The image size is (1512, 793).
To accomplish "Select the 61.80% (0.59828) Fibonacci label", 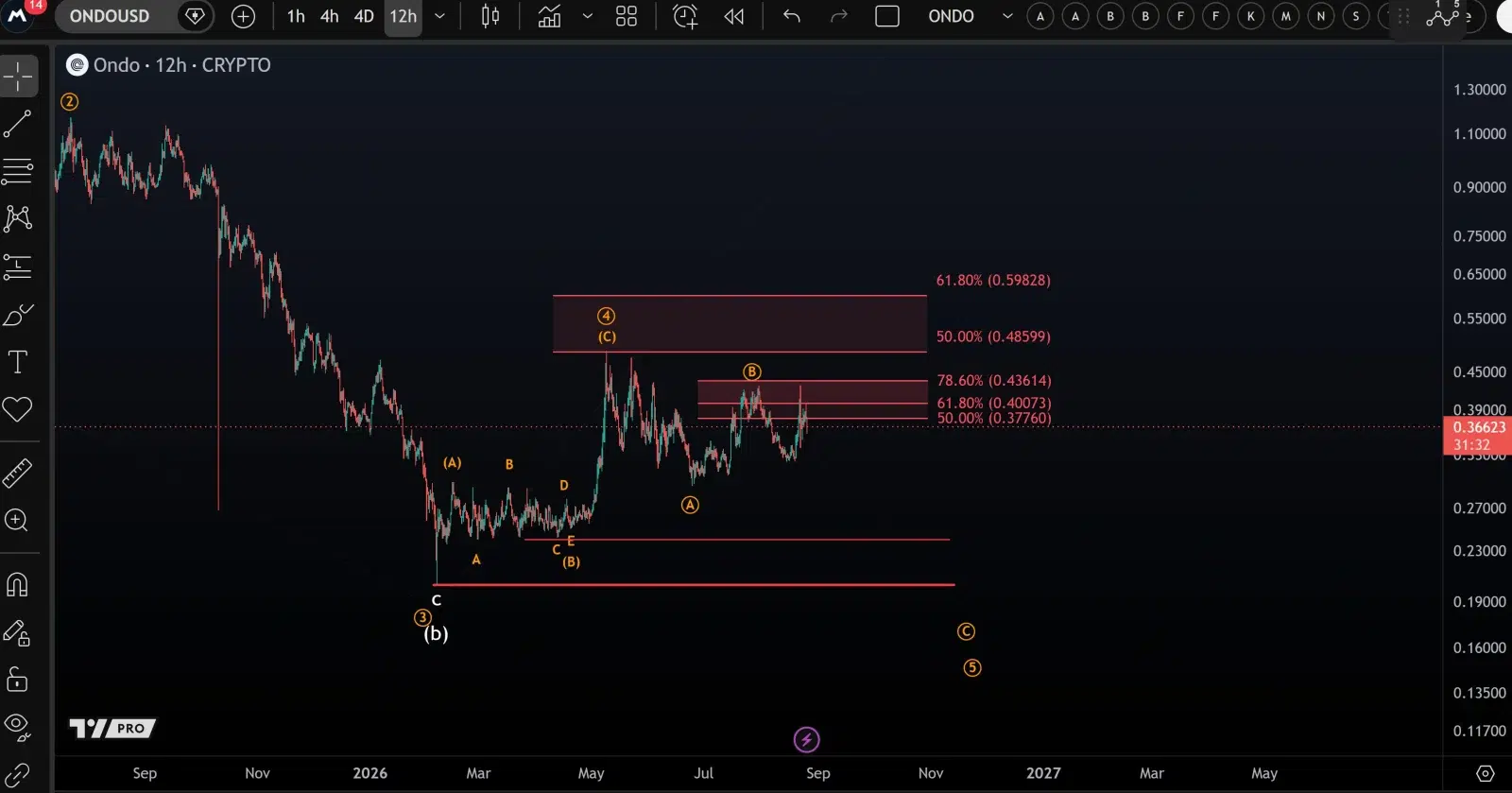I will (993, 281).
